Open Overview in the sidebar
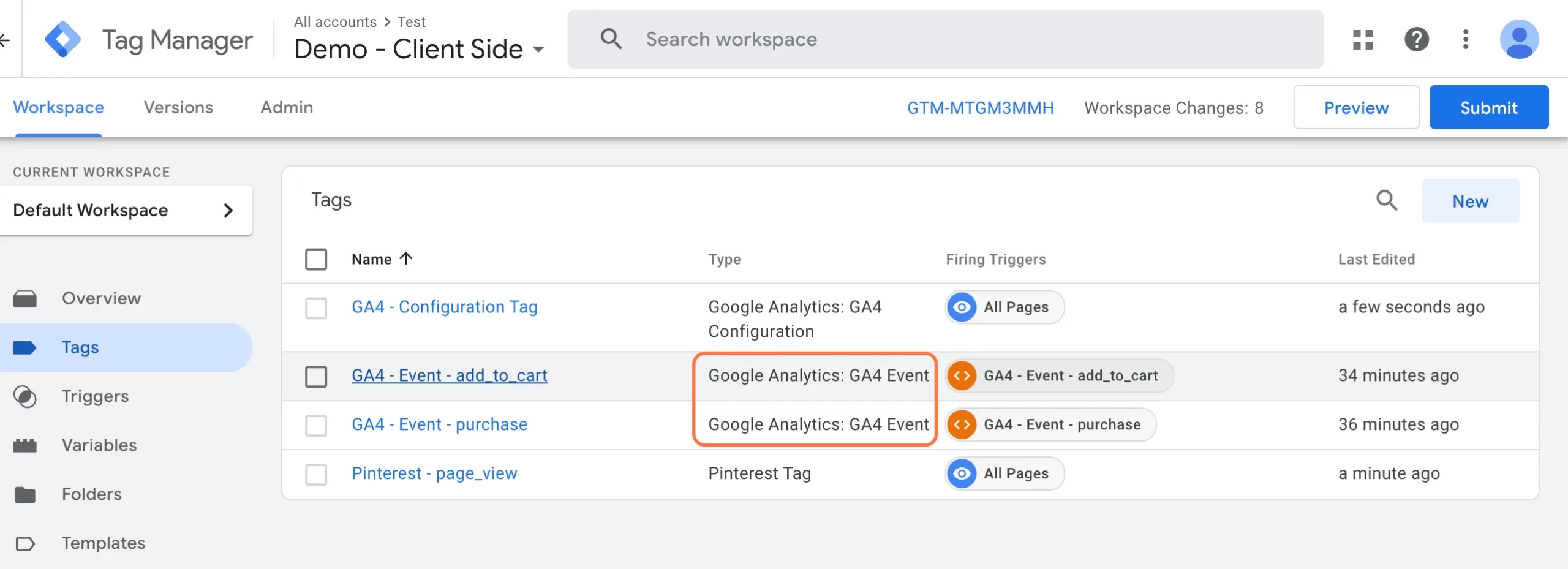 pyautogui.click(x=101, y=298)
